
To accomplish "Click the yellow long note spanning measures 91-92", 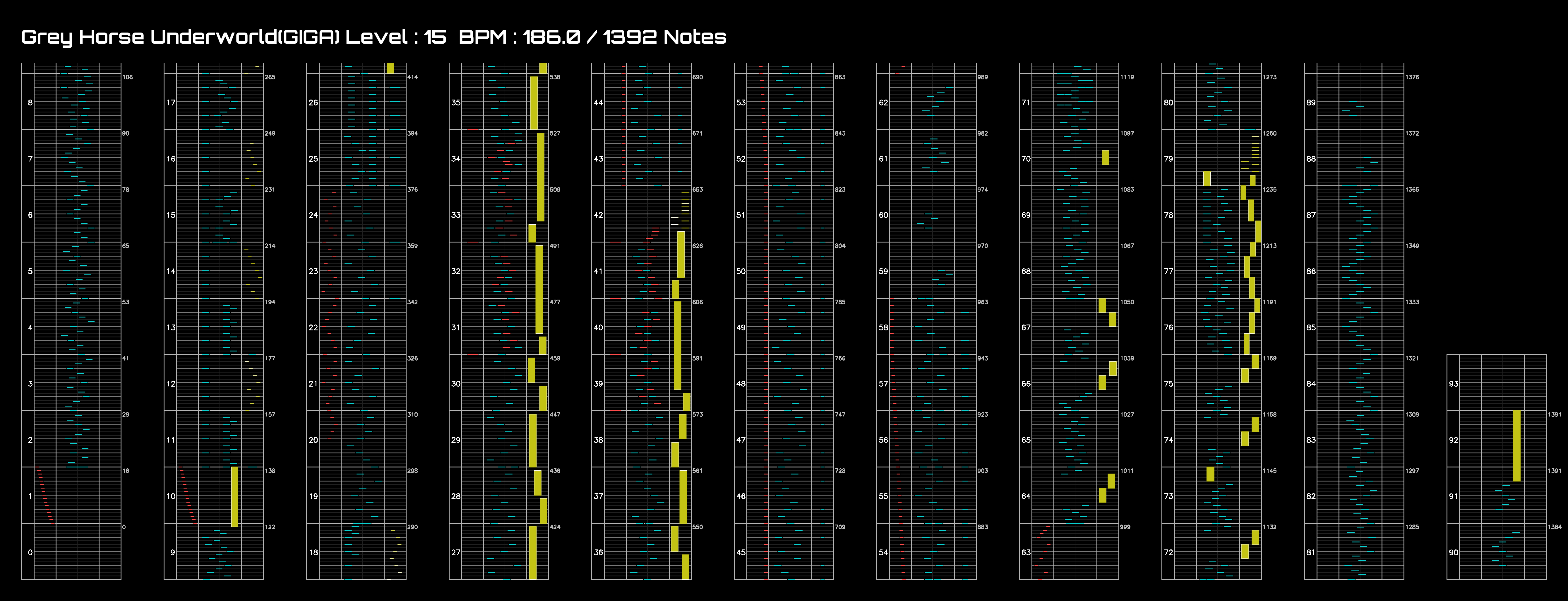I will (x=1516, y=446).
